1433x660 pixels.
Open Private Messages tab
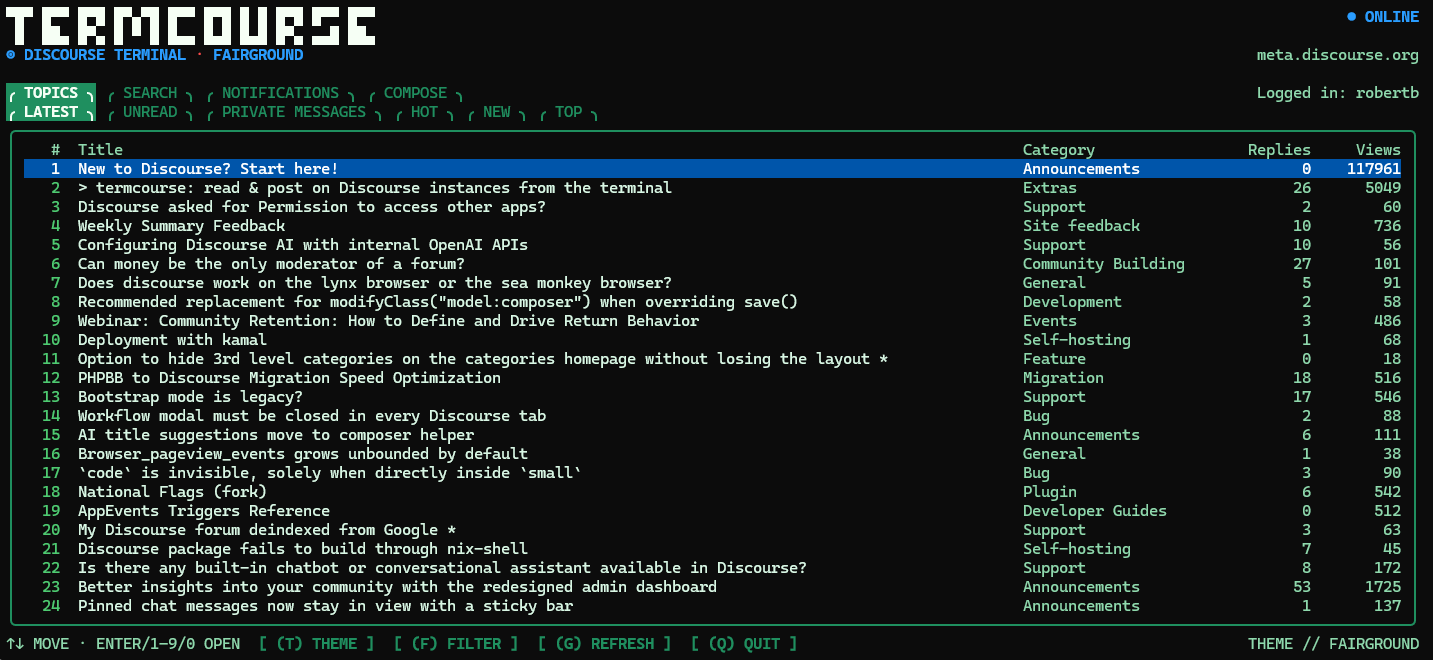294,112
